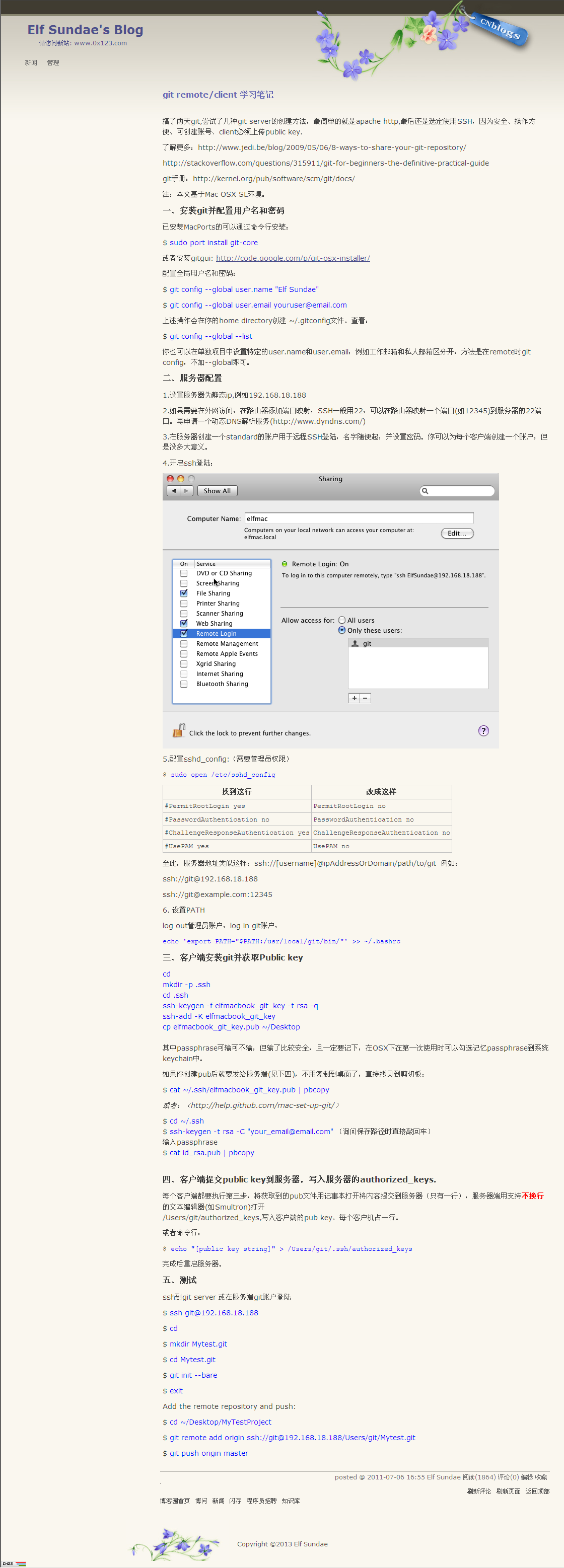564x1568 pixels.
Task: Click the padlock icon to prevent changes
Action: [178, 730]
